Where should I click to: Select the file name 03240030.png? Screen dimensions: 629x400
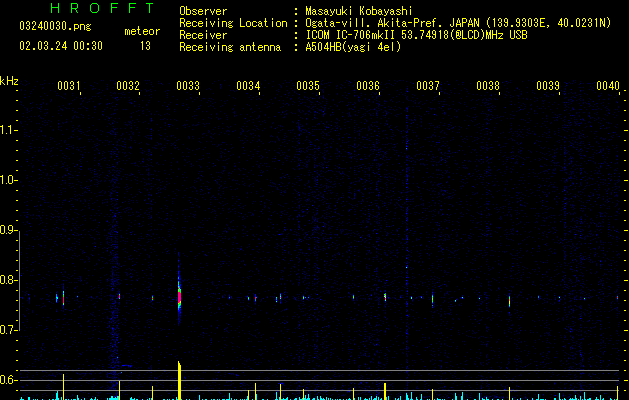55,26
